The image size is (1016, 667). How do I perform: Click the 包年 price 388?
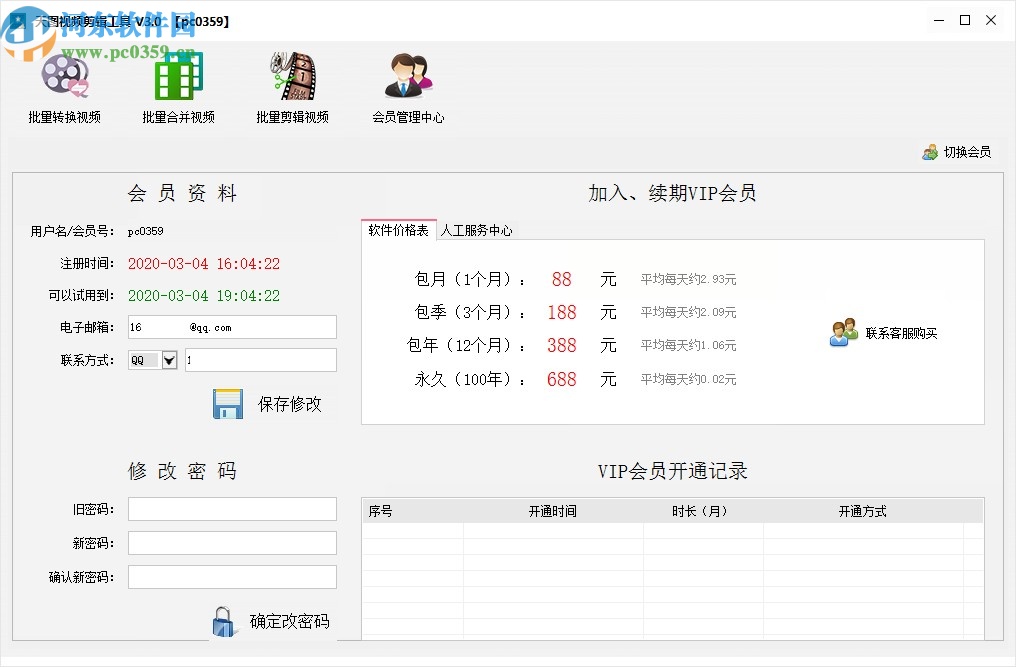pos(562,345)
